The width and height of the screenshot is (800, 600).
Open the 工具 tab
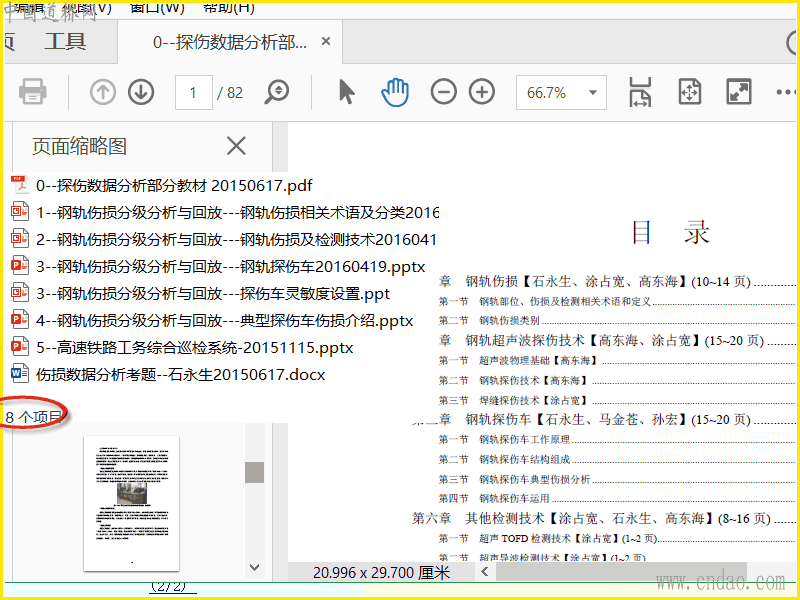(65, 42)
